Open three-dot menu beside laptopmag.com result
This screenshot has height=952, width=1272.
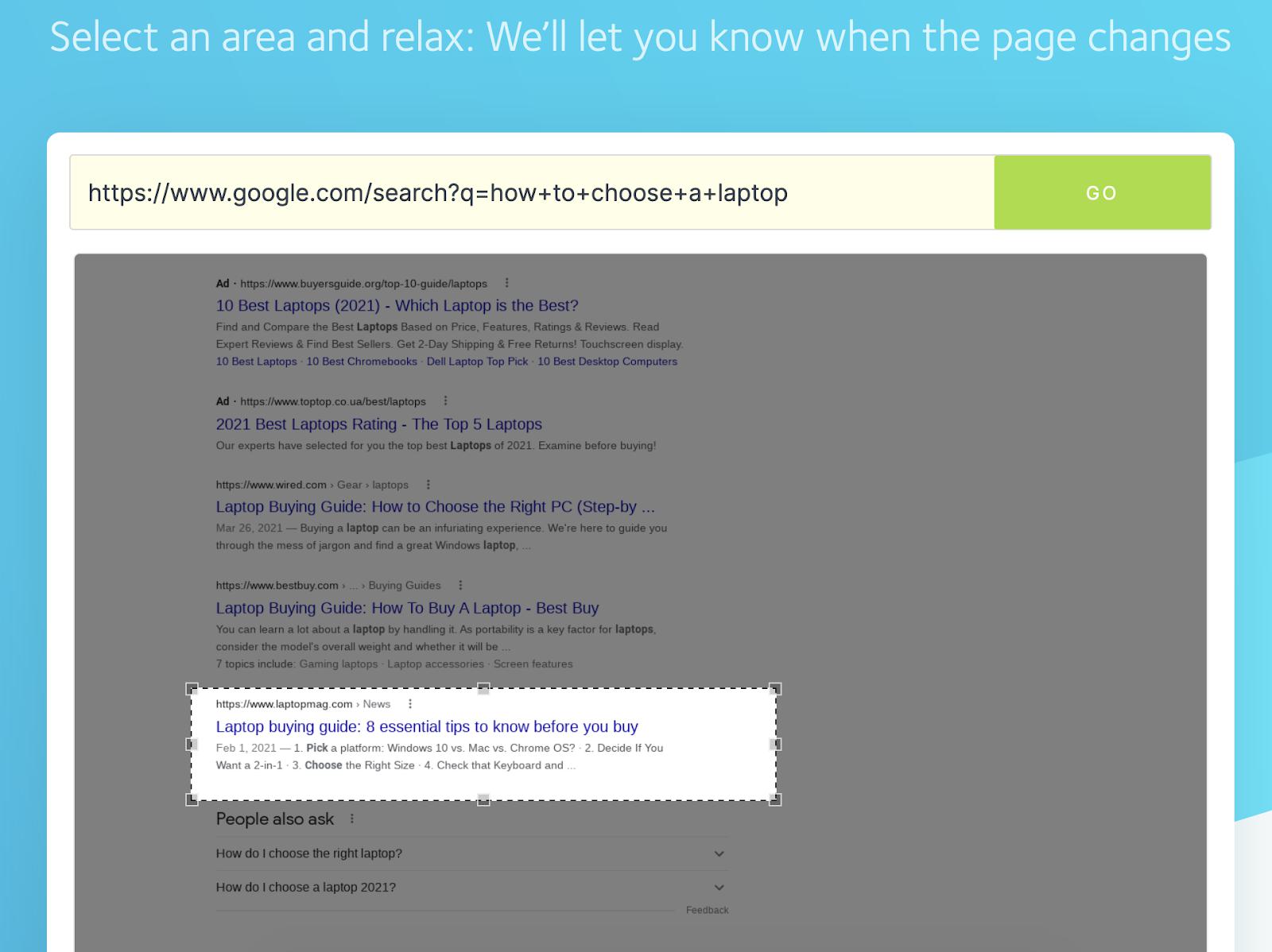click(x=410, y=704)
